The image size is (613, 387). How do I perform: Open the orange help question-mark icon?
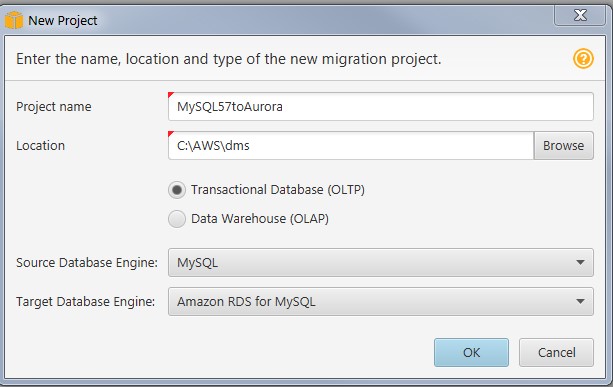click(583, 59)
